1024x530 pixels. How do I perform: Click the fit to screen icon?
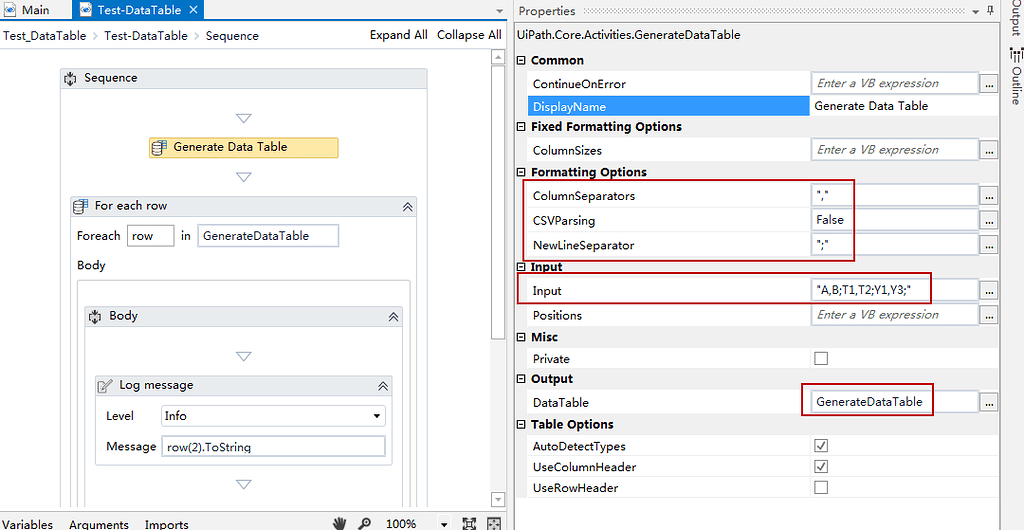pyautogui.click(x=469, y=523)
